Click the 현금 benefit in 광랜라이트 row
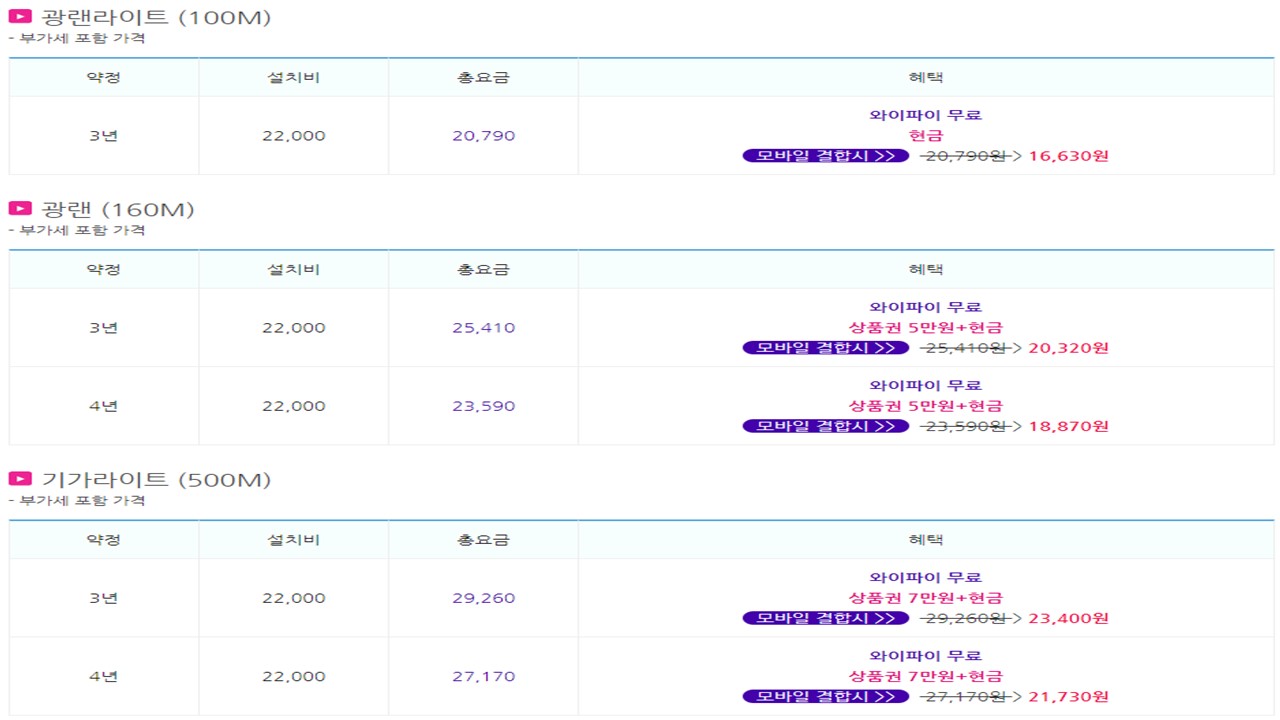The width and height of the screenshot is (1280, 720). (x=926, y=135)
